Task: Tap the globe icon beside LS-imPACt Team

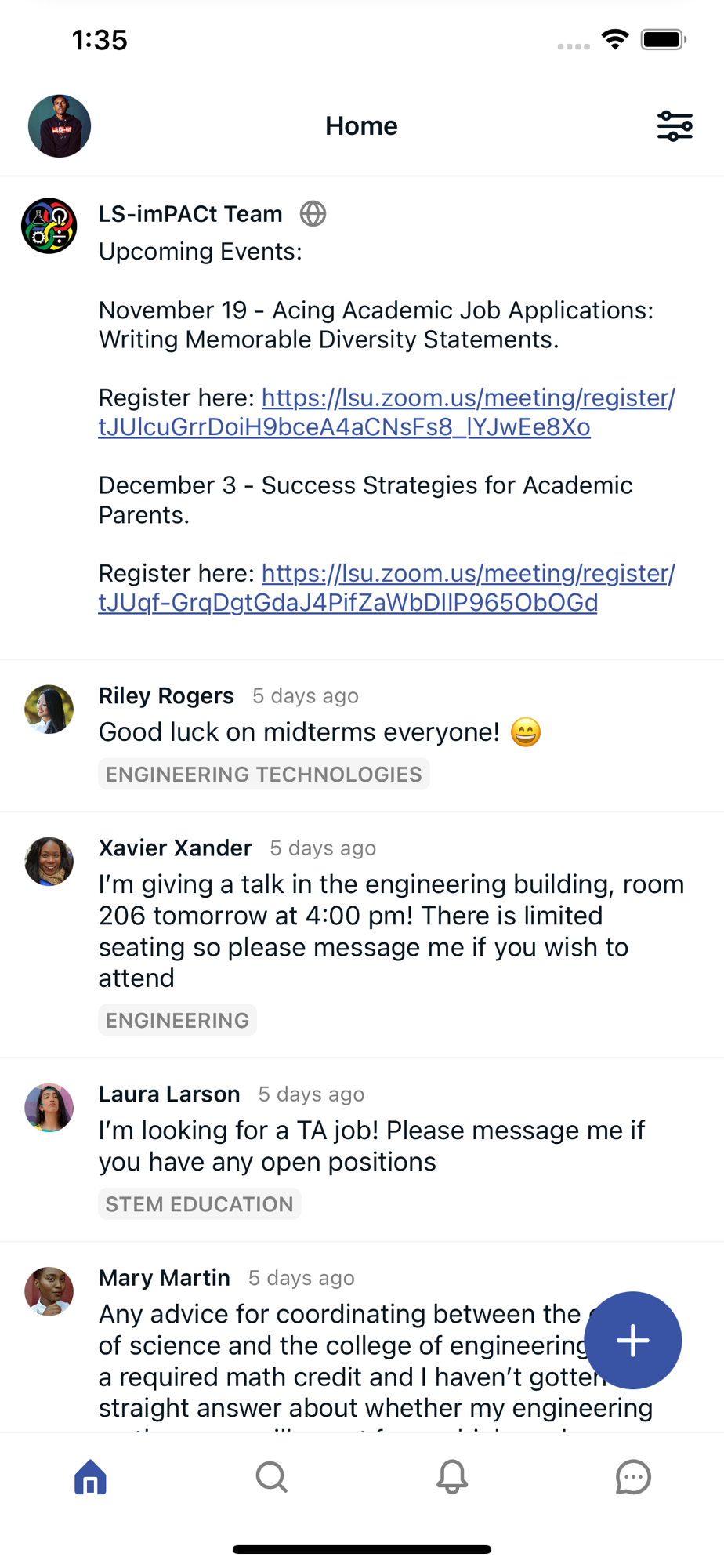Action: point(313,214)
